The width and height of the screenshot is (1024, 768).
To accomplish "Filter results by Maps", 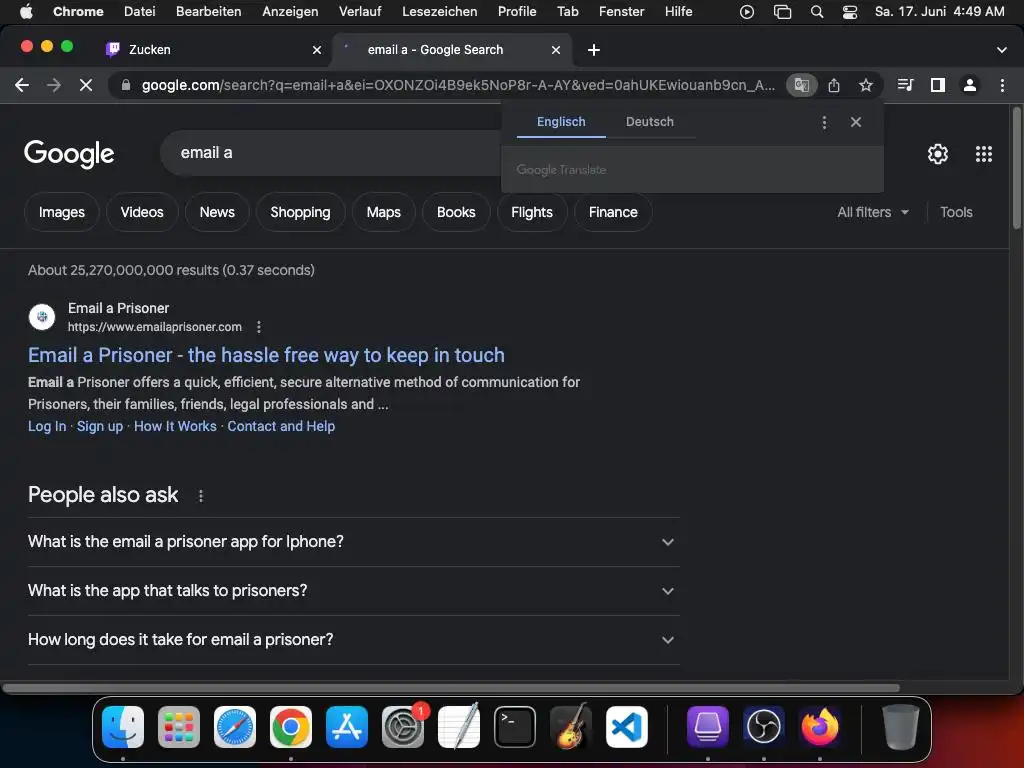I will pos(383,212).
